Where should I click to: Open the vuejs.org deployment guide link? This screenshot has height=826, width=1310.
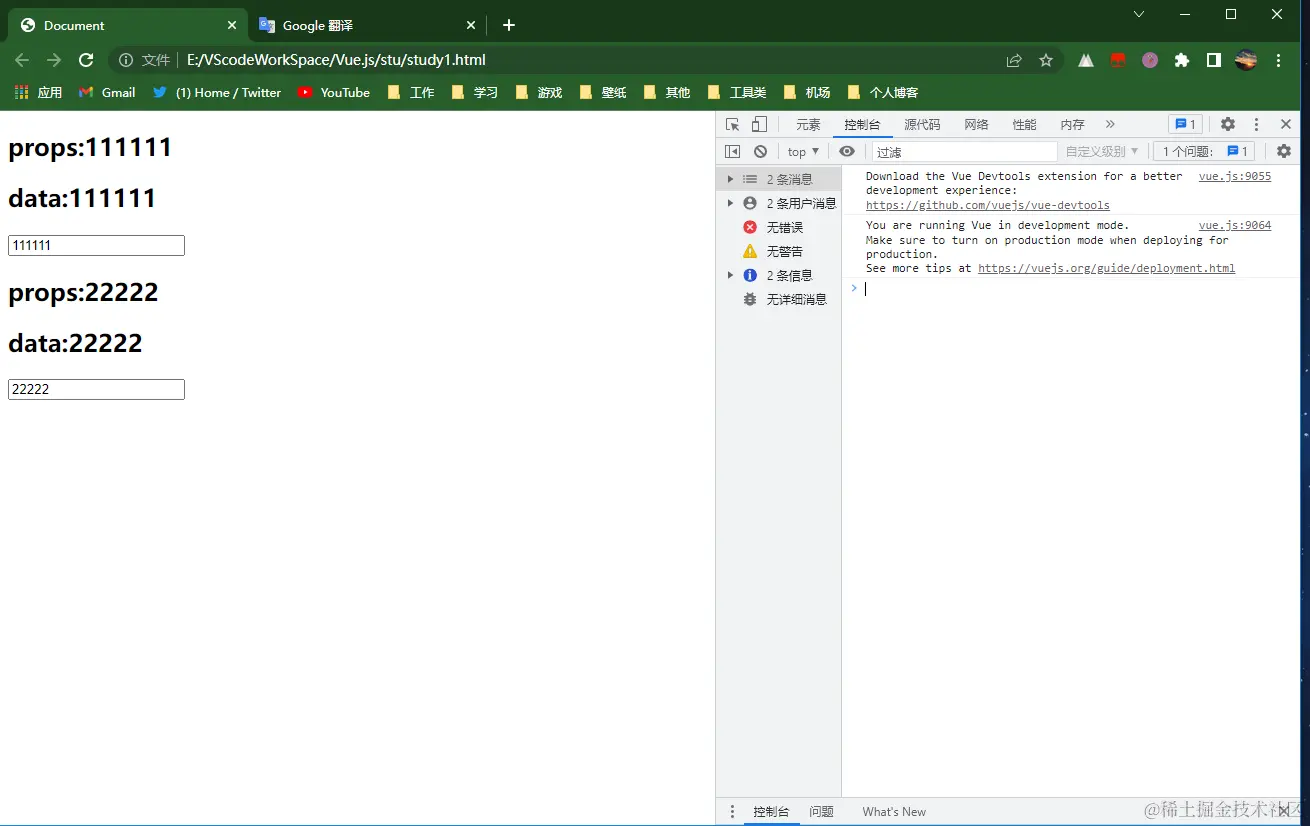pyautogui.click(x=1106, y=268)
